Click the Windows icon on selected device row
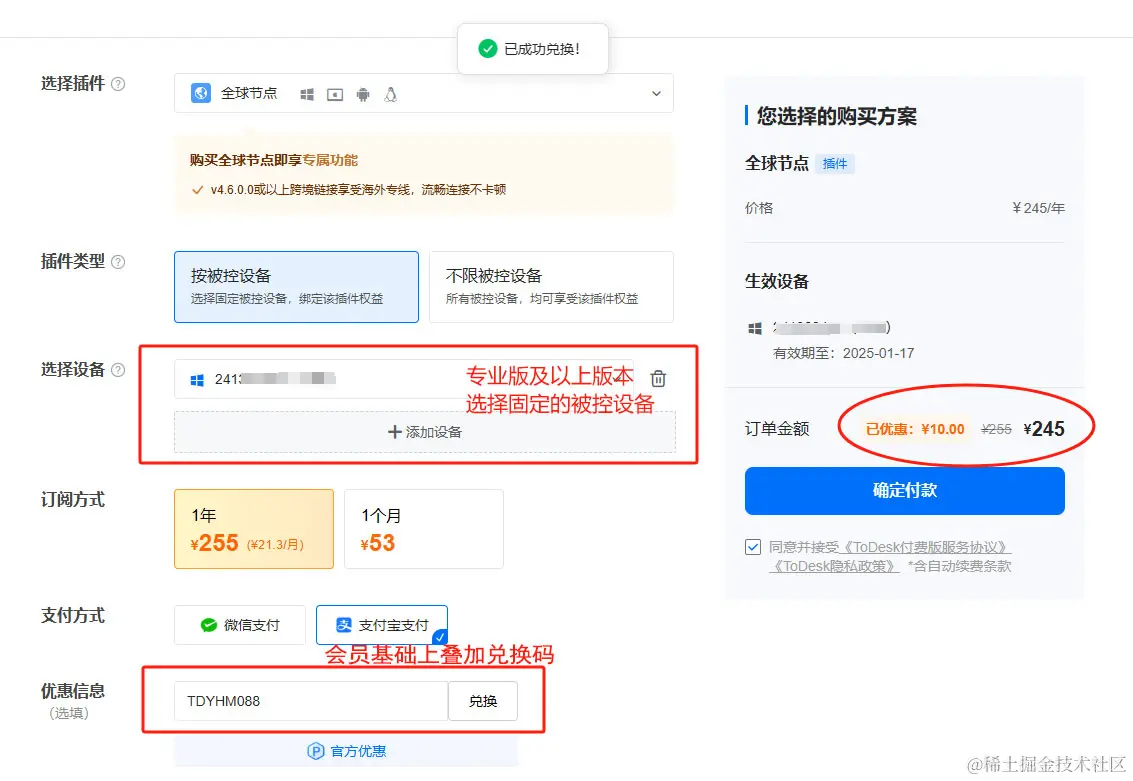This screenshot has width=1133, height=781. click(x=197, y=380)
